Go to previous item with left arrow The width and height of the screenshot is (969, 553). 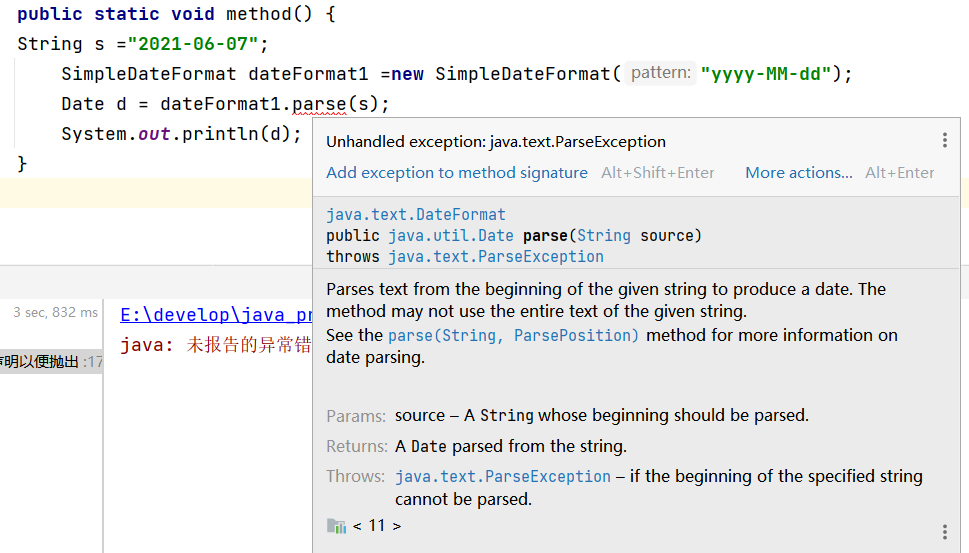coord(358,526)
